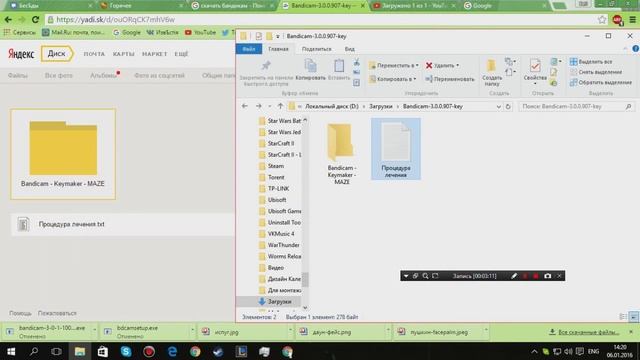The height and width of the screenshot is (360, 640).
Task: Expand the Переместить в dropdown
Action: click(417, 65)
